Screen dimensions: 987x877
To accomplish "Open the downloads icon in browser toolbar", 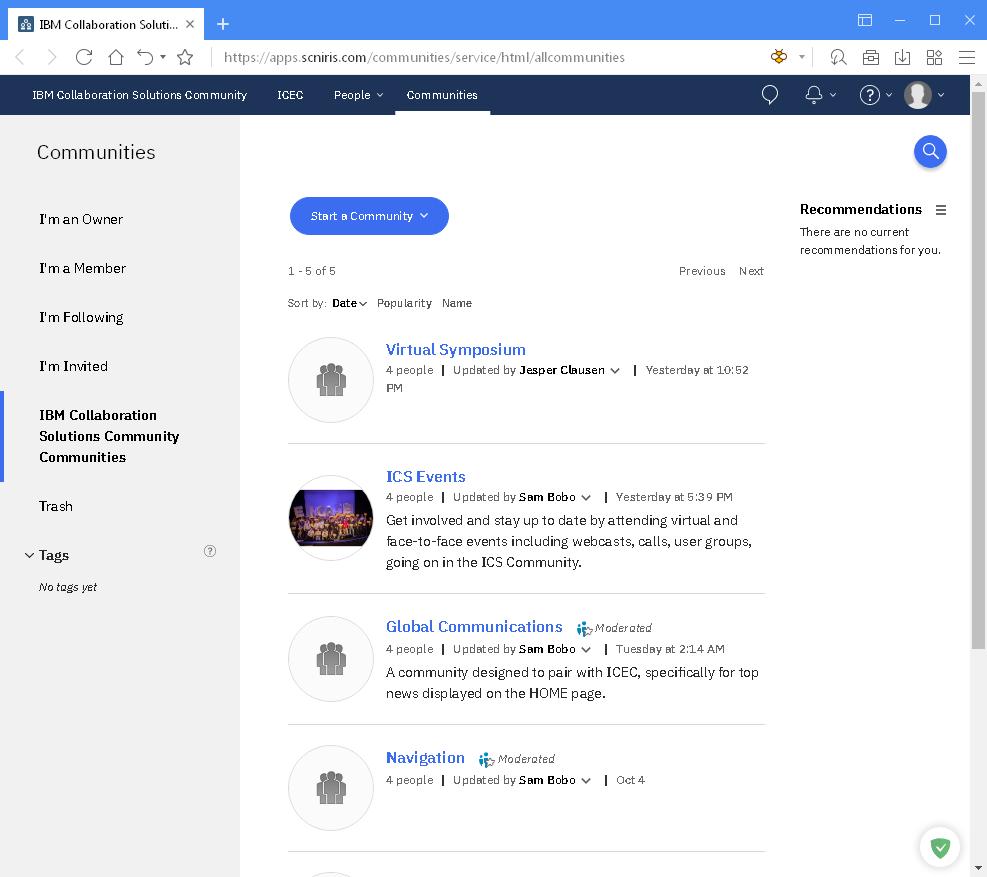I will click(x=902, y=57).
